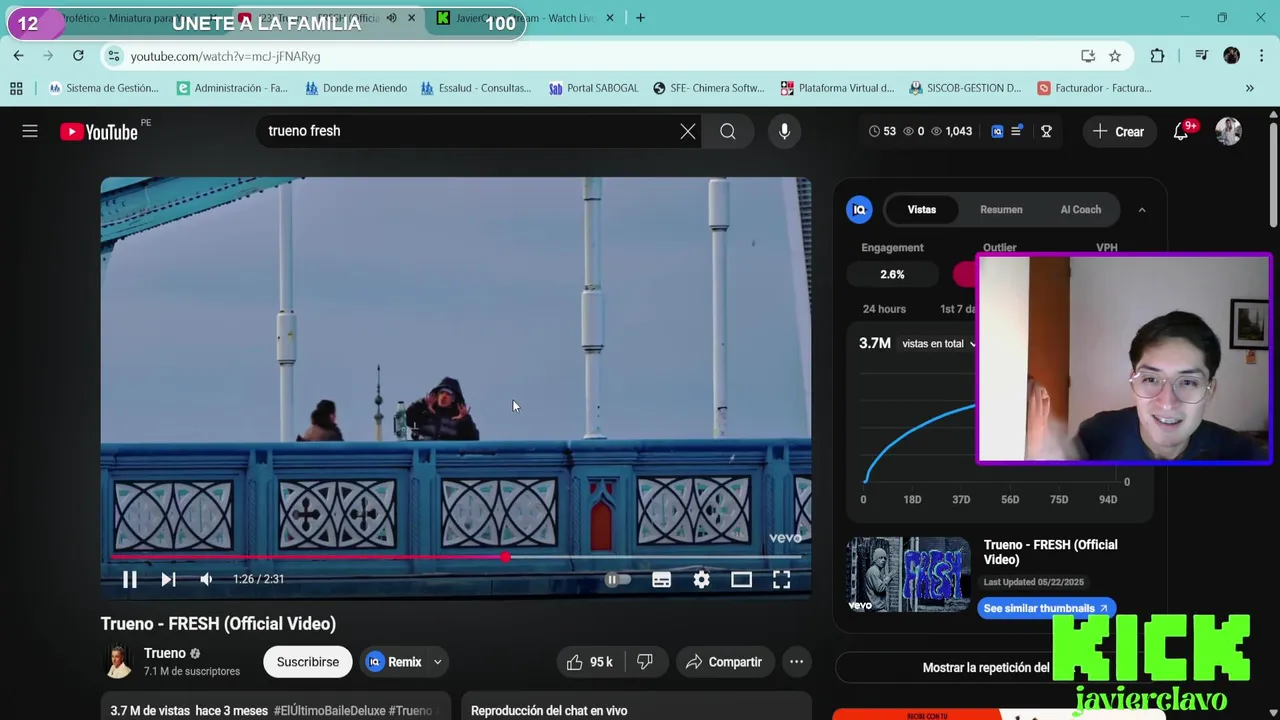Open the vistas en total dropdown

click(938, 344)
